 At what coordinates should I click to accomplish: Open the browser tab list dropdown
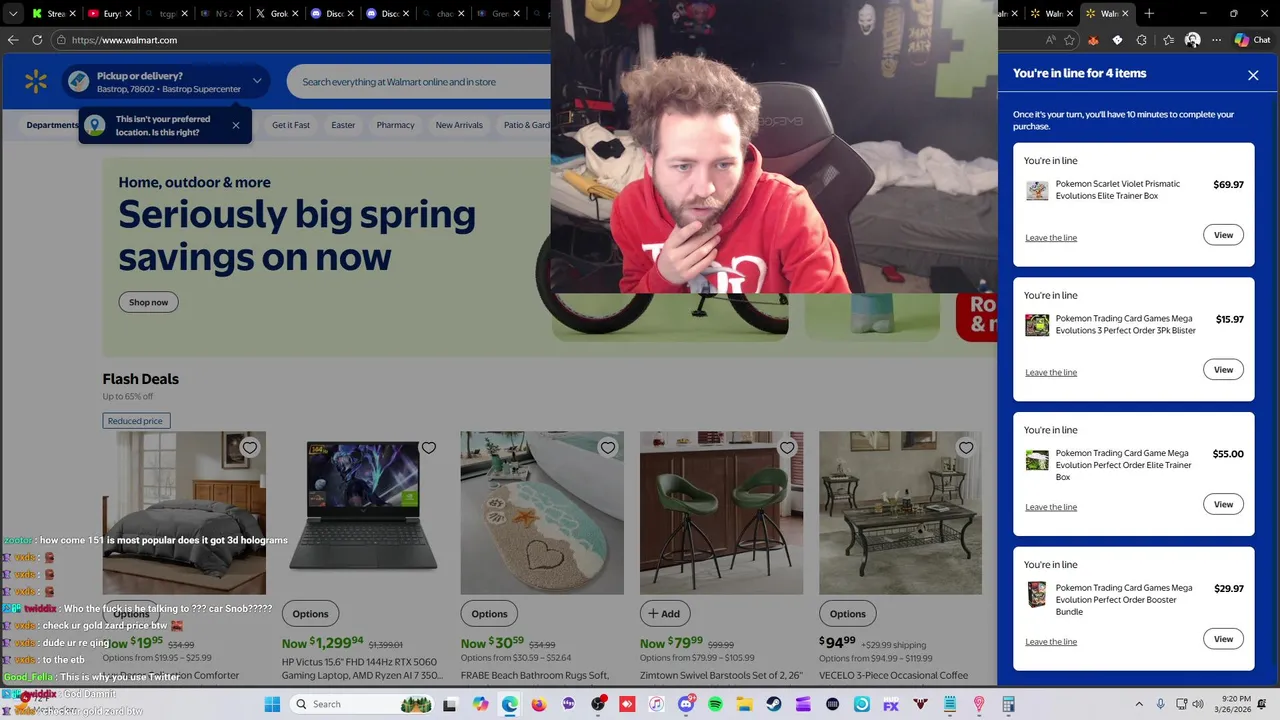(13, 14)
